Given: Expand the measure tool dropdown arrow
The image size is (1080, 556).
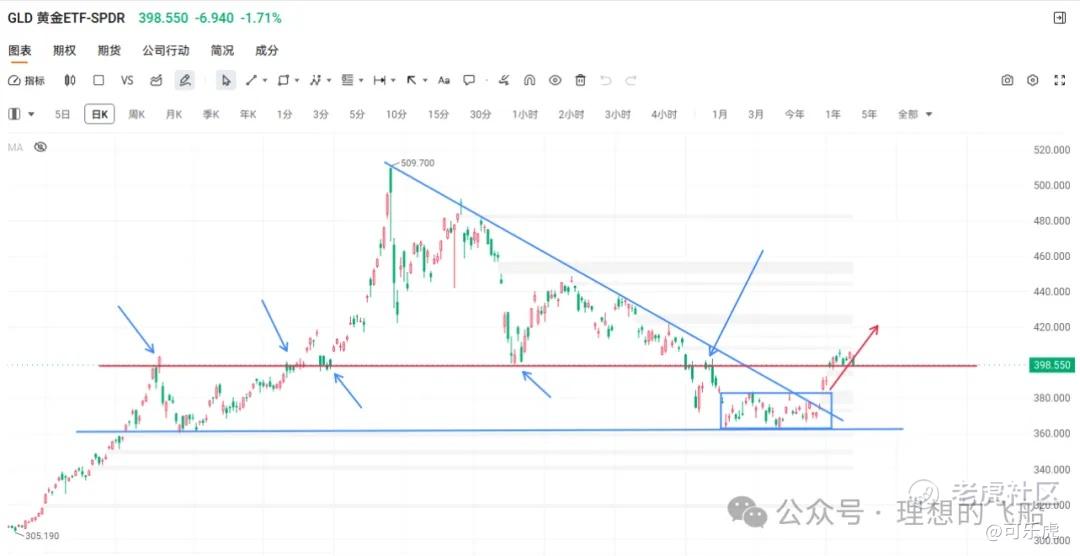Looking at the screenshot, I should 393,81.
